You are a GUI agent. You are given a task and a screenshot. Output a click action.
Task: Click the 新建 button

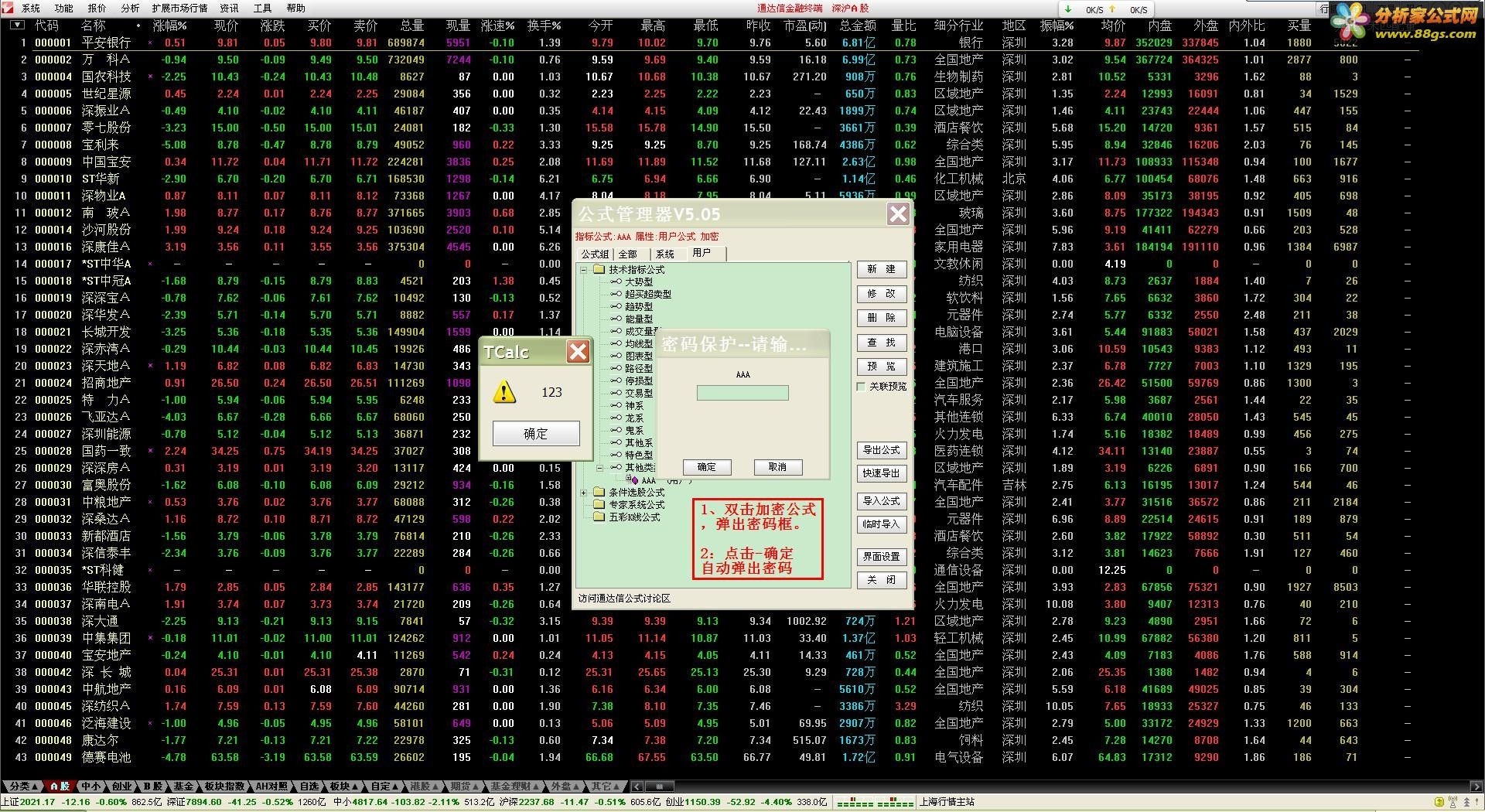(881, 270)
